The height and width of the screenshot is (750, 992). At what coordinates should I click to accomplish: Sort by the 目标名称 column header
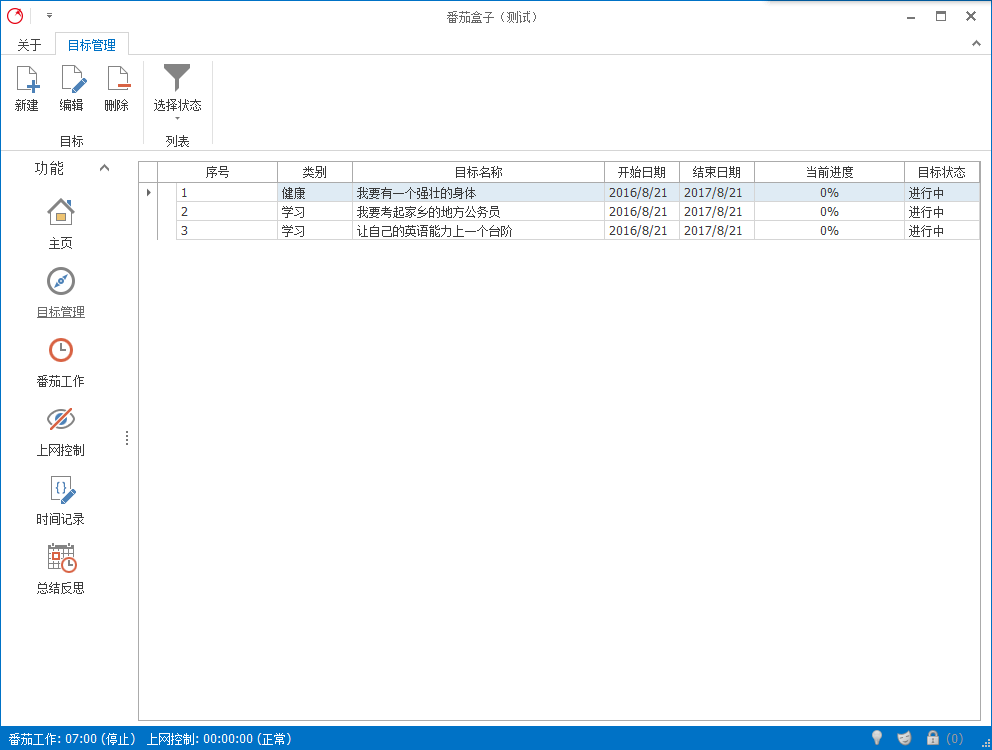(x=478, y=172)
